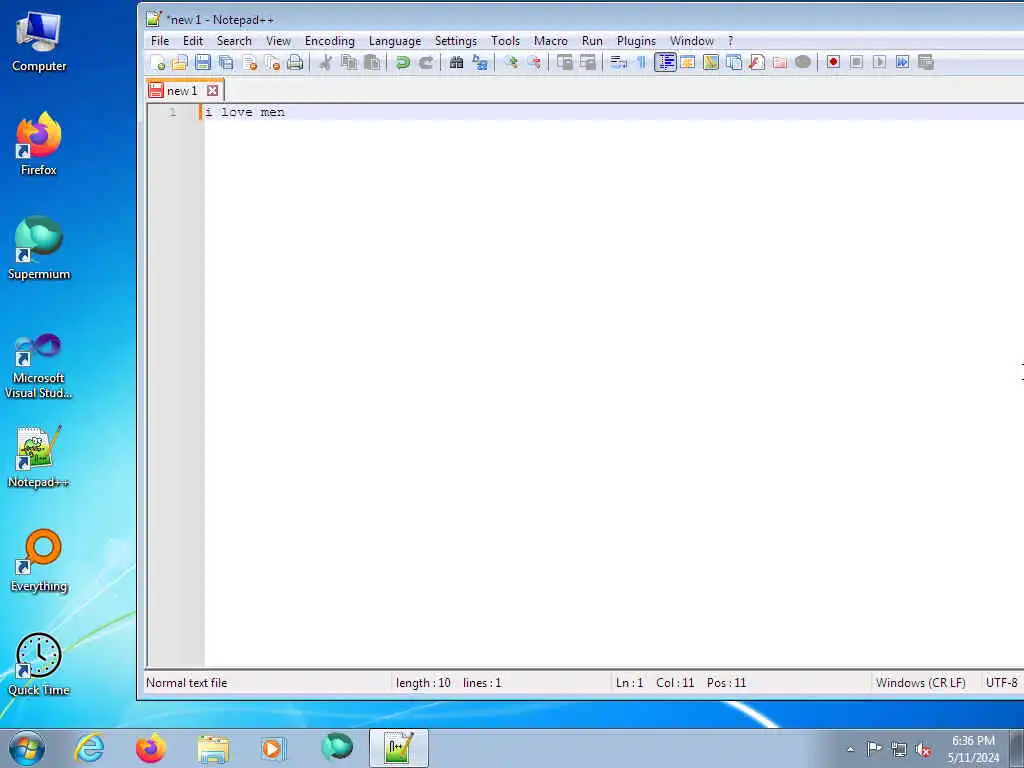Print the document using the printer icon

[295, 63]
